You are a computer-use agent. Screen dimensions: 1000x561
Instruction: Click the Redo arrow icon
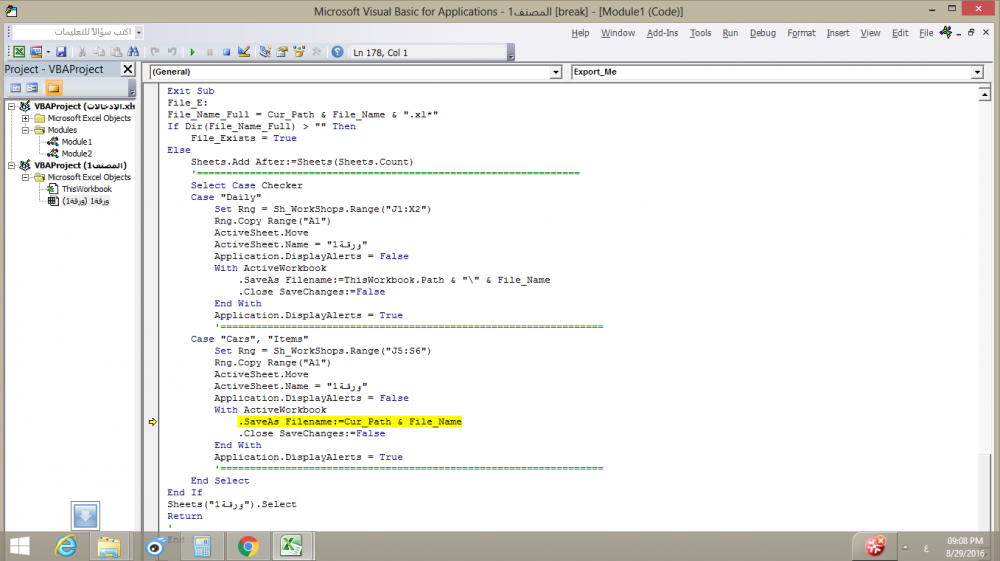172,52
